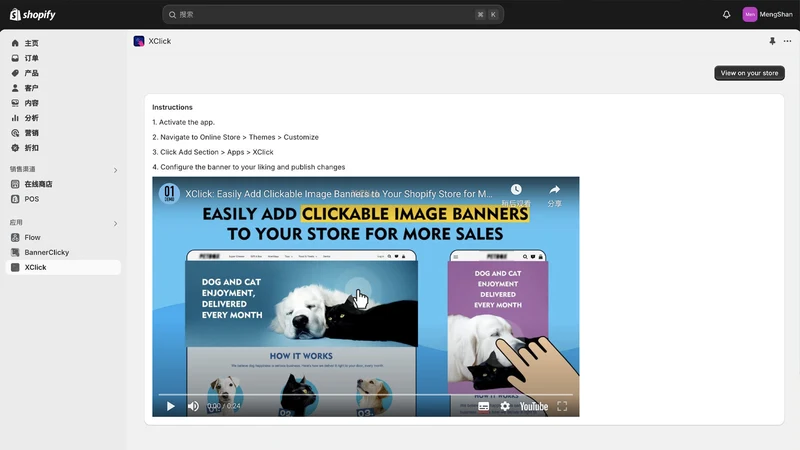800x450 pixels.
Task: Expand the 应用 apps chevron
Action: [x=115, y=223]
